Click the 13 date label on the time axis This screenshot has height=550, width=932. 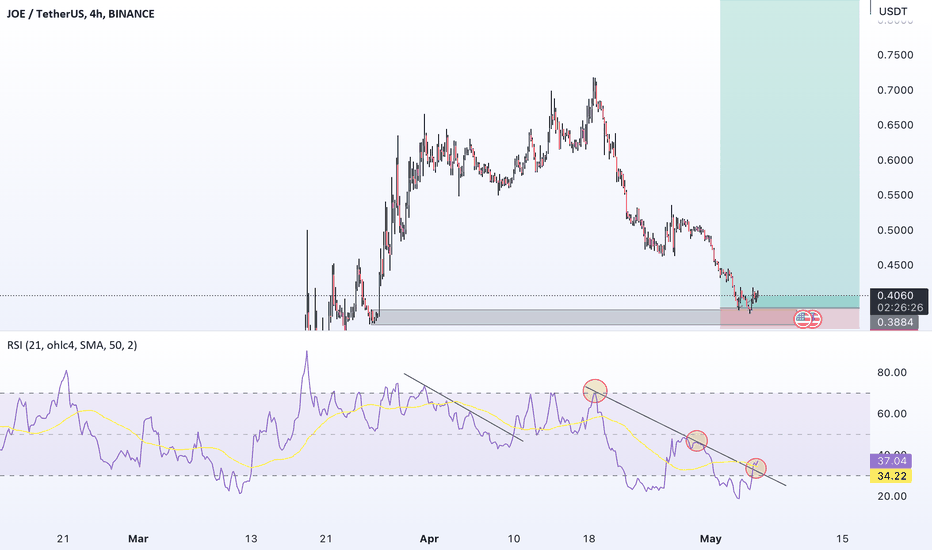click(251, 539)
